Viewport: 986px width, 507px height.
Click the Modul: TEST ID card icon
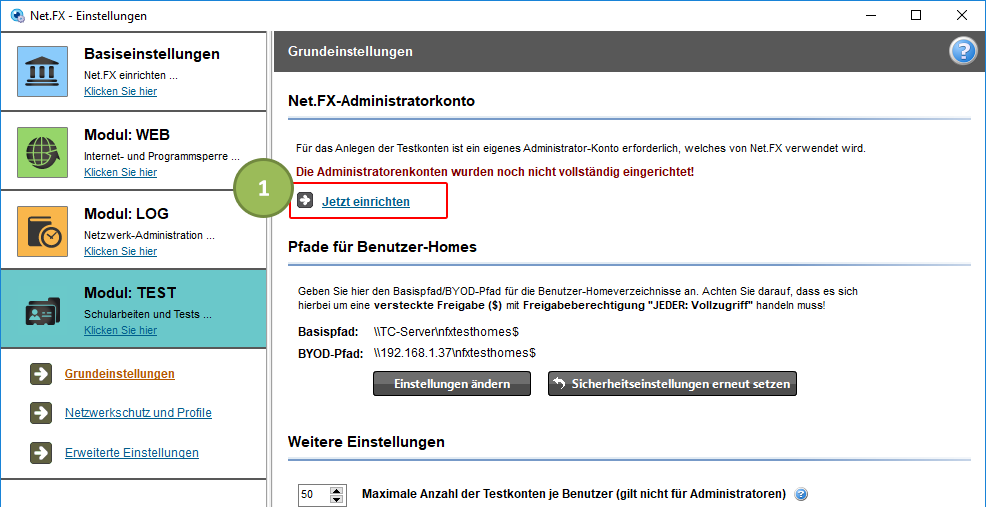coord(42,311)
